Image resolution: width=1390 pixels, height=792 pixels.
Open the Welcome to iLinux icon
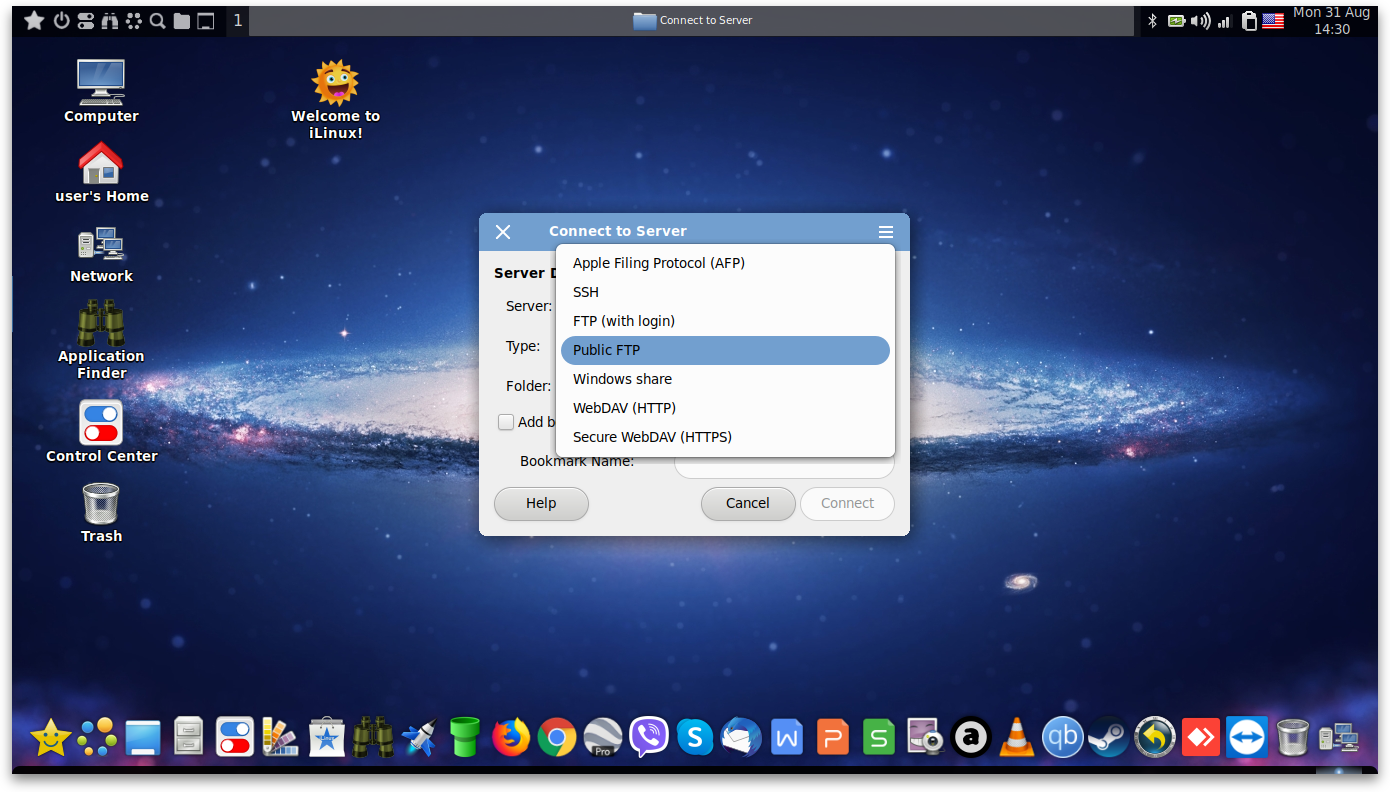tap(335, 99)
